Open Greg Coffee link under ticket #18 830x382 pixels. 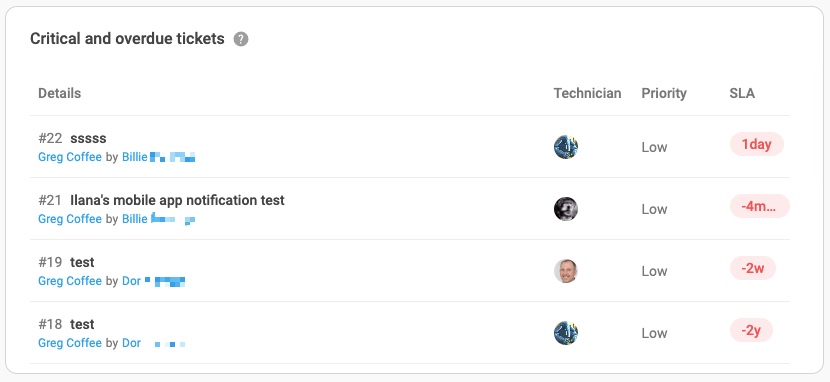coord(70,343)
